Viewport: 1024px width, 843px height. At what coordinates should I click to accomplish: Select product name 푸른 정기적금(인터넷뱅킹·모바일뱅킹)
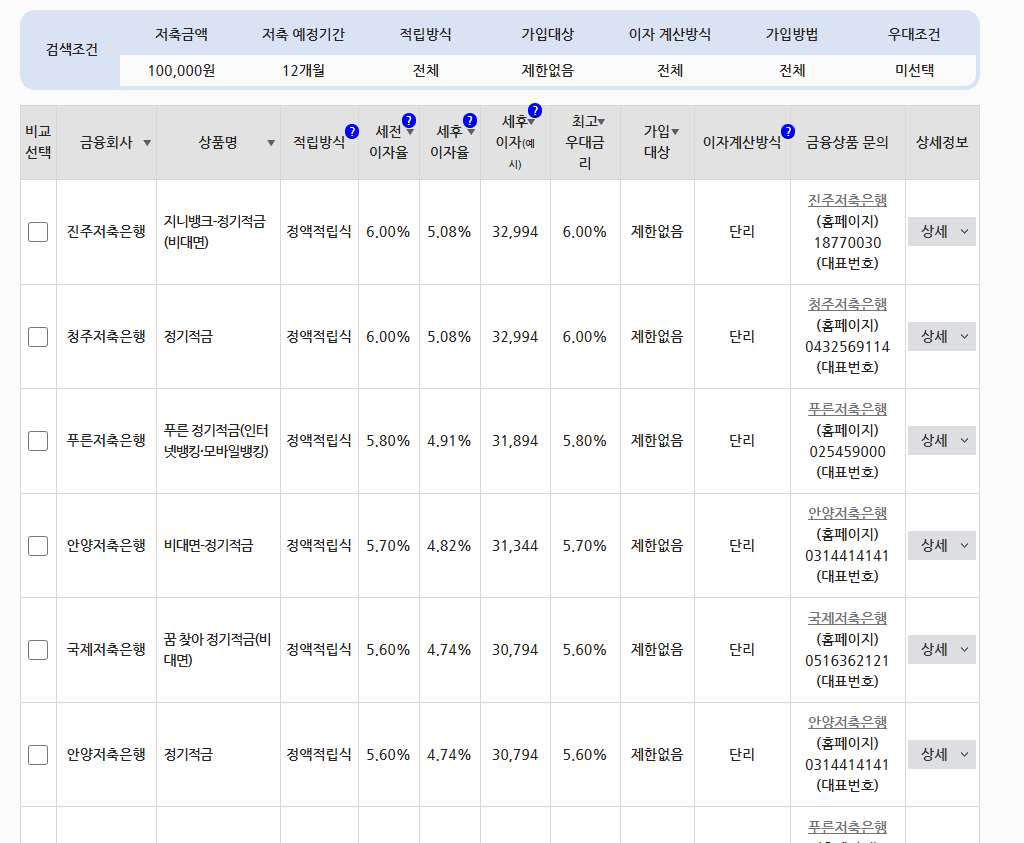point(216,441)
